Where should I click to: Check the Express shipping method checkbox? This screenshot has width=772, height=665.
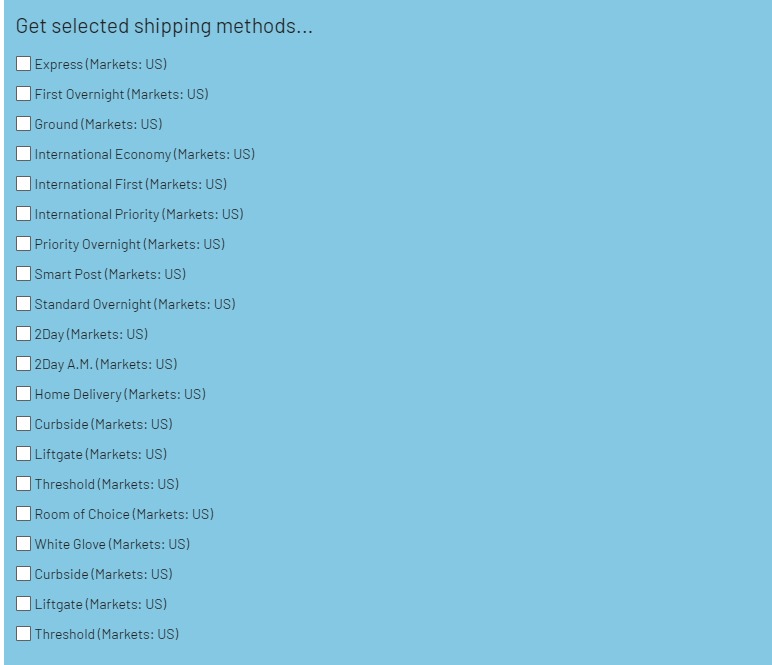click(x=23, y=64)
